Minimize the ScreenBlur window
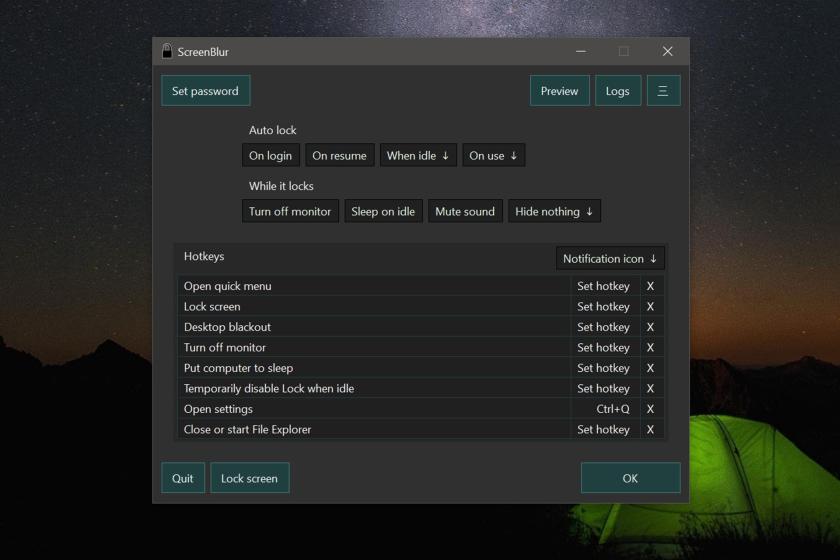This screenshot has height=560, width=840. [x=581, y=51]
